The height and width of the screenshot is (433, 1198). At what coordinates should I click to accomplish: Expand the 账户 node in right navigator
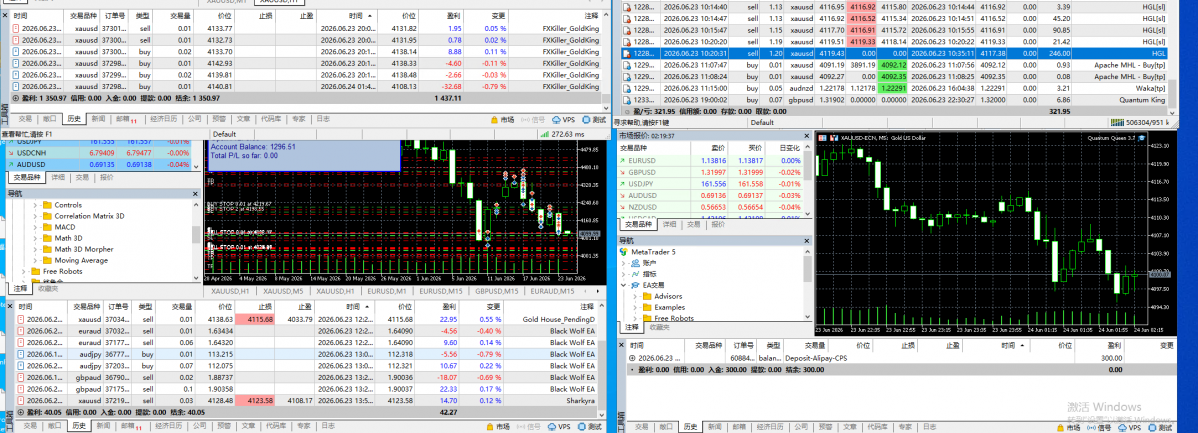(624, 263)
